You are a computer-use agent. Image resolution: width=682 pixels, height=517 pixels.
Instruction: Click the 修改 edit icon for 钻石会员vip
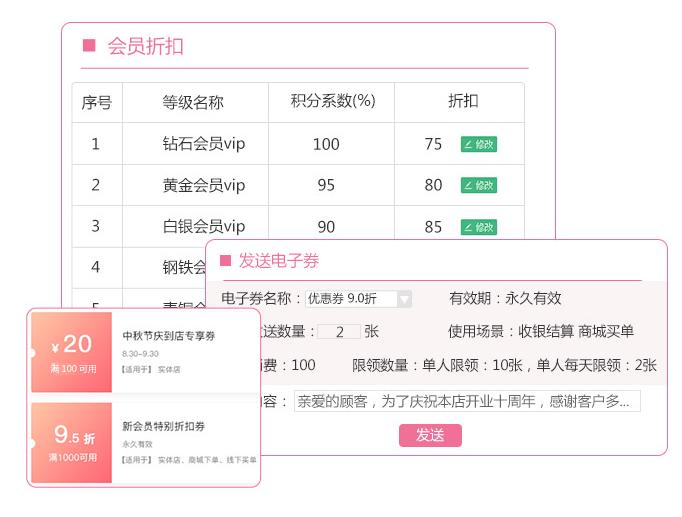pyautogui.click(x=478, y=144)
